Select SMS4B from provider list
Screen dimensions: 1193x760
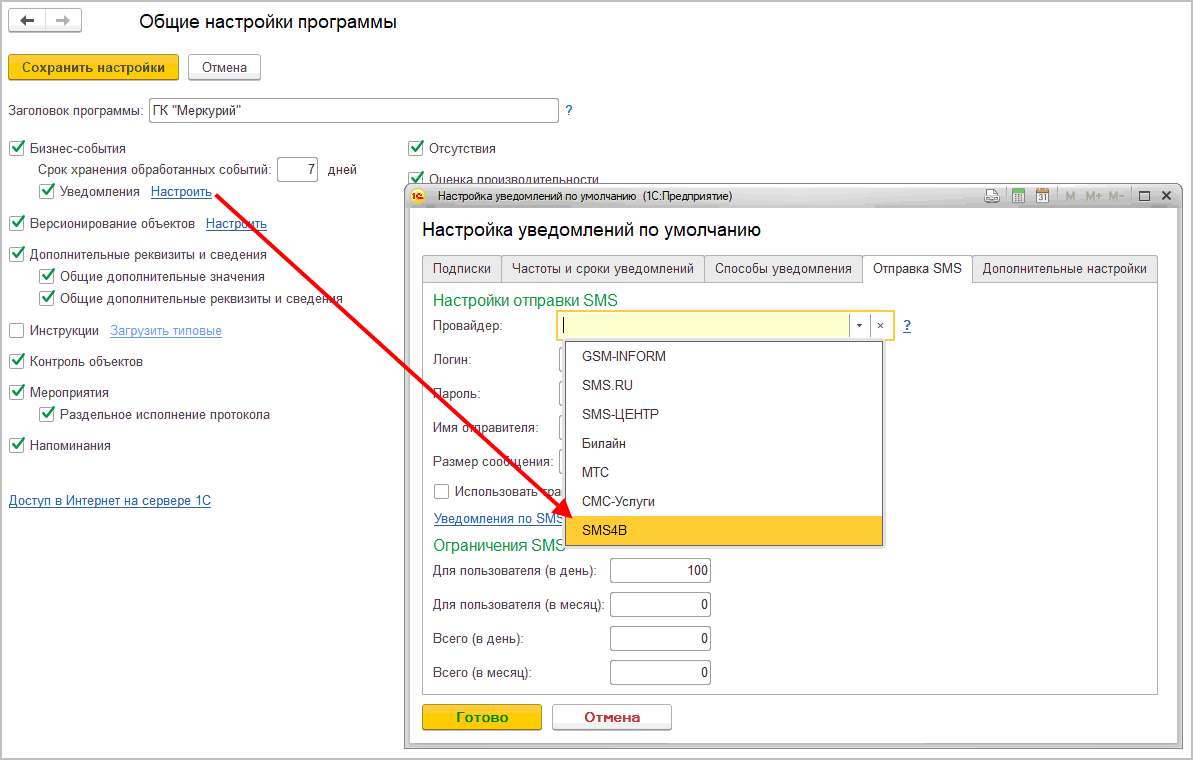tap(724, 530)
